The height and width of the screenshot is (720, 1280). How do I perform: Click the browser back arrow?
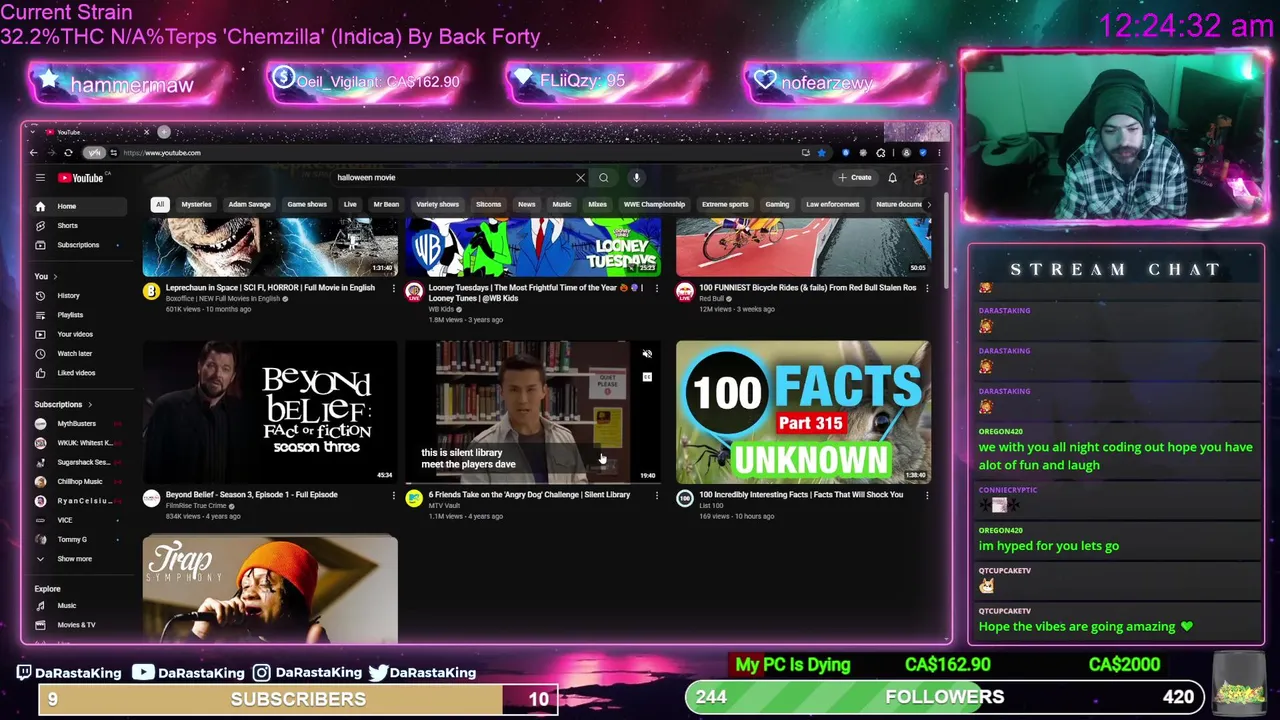[33, 153]
